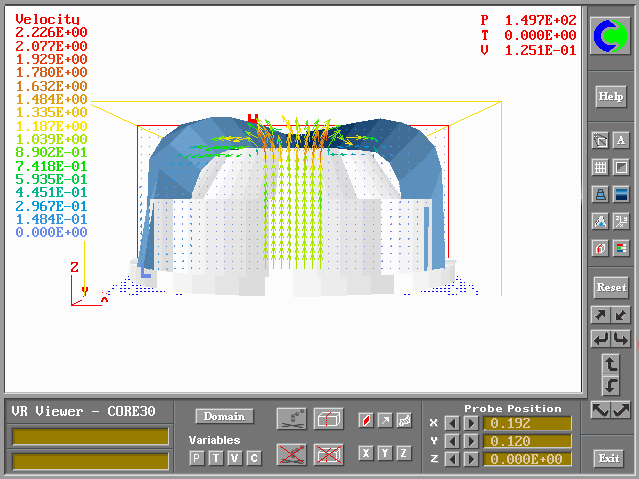Decrease probe X position

[451, 423]
